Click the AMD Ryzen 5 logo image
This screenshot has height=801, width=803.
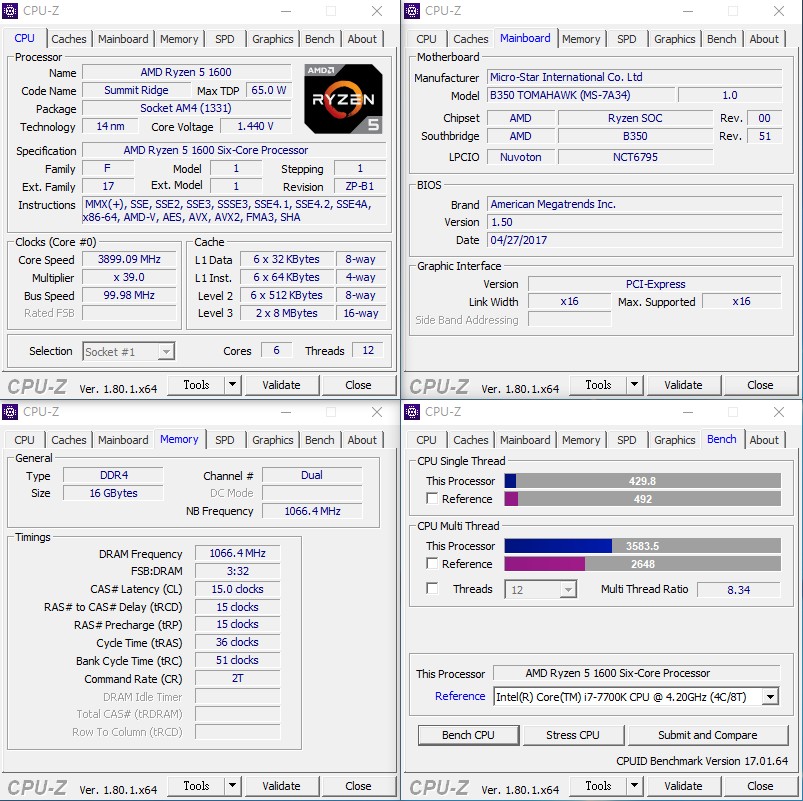(x=343, y=98)
